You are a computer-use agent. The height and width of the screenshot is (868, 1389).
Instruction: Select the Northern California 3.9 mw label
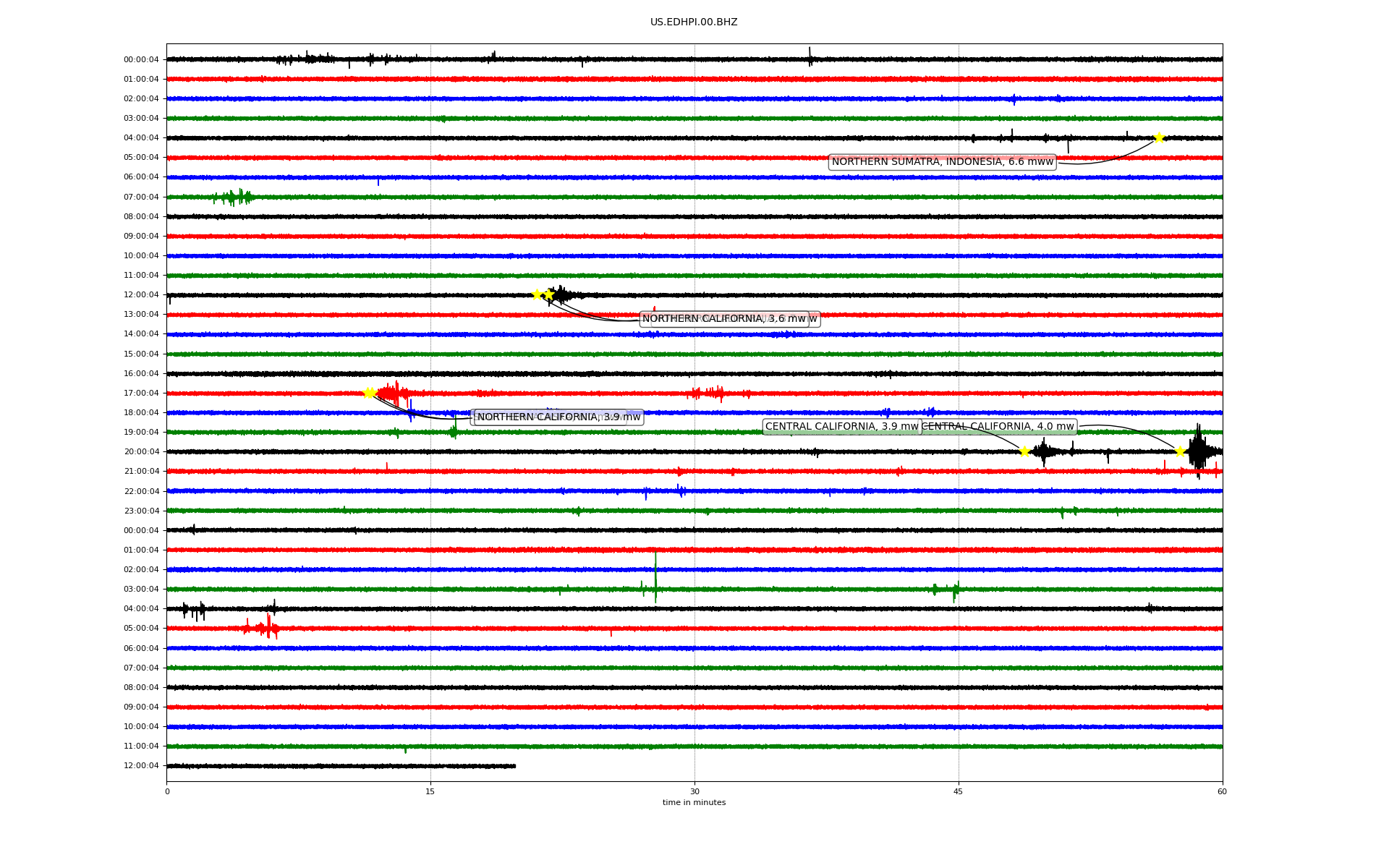(558, 417)
